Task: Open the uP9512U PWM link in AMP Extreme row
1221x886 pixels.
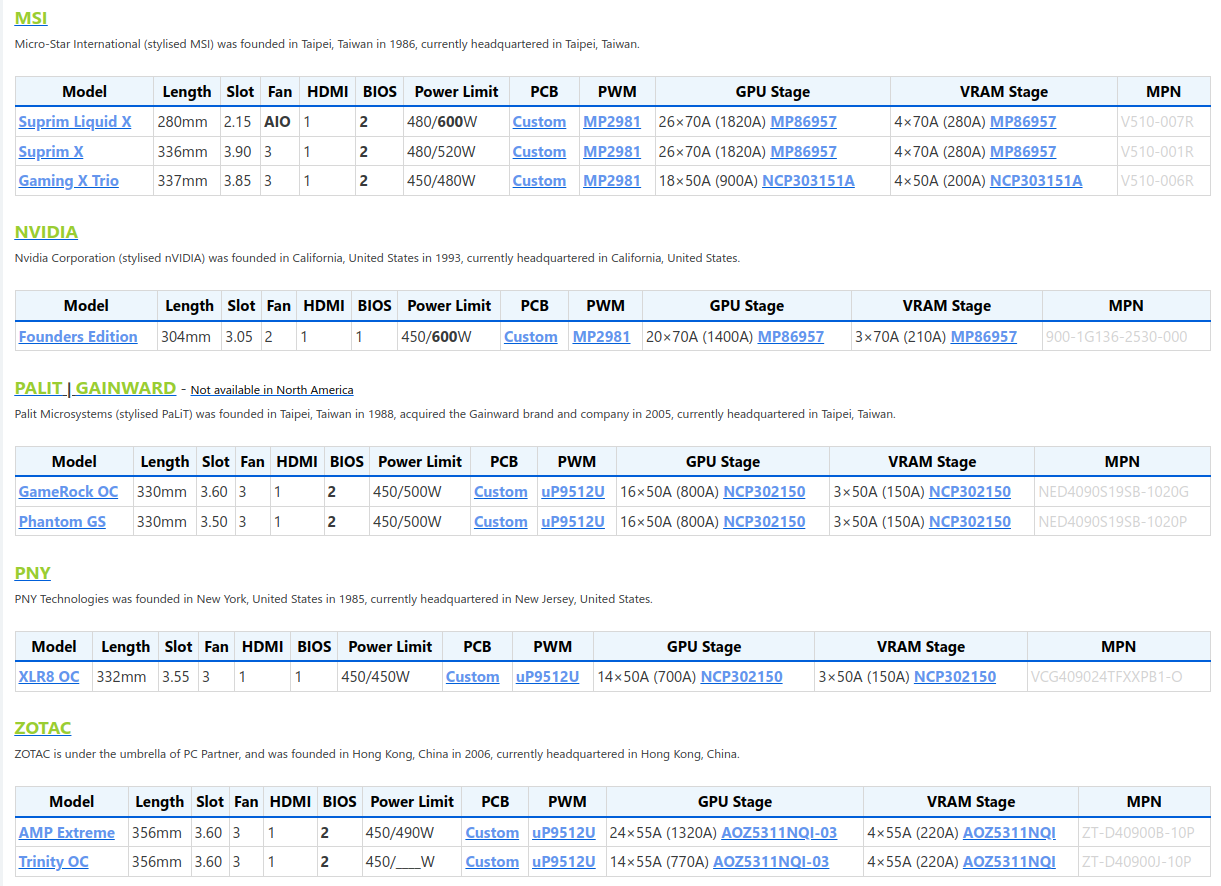Action: coord(564,833)
